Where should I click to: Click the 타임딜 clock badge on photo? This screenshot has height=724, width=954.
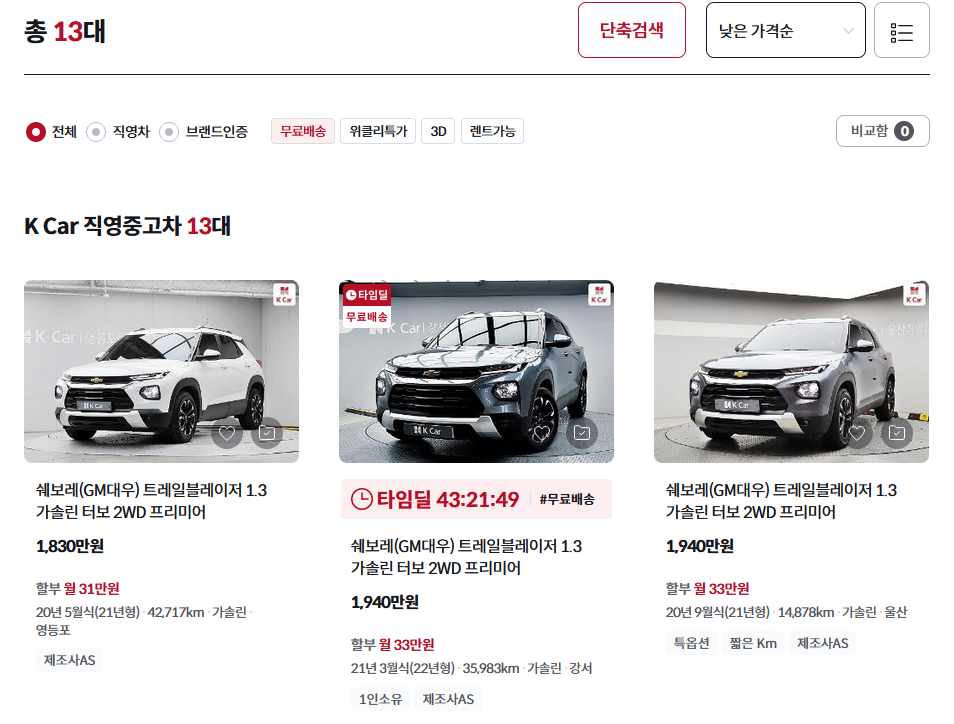[366, 295]
